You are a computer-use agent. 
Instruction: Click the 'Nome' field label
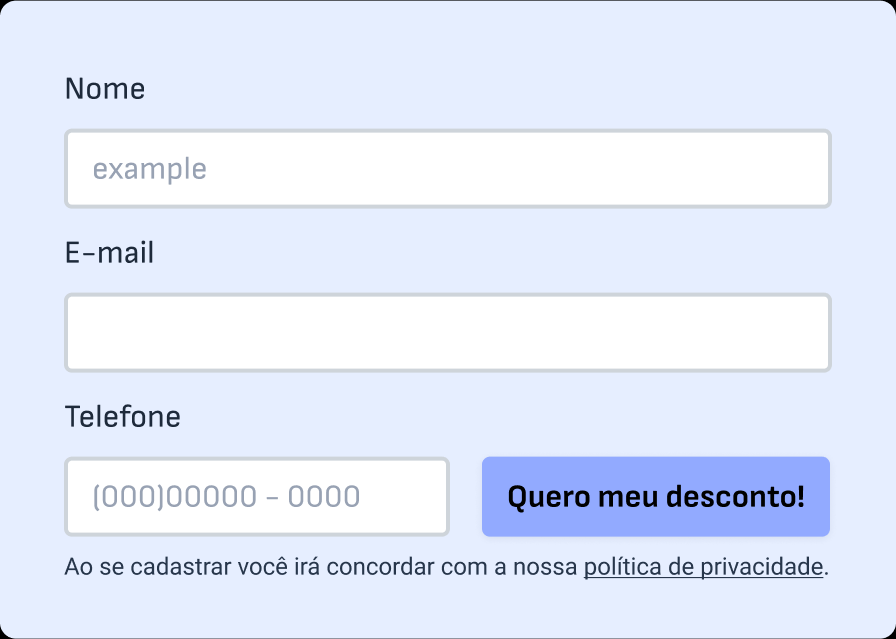click(x=105, y=89)
